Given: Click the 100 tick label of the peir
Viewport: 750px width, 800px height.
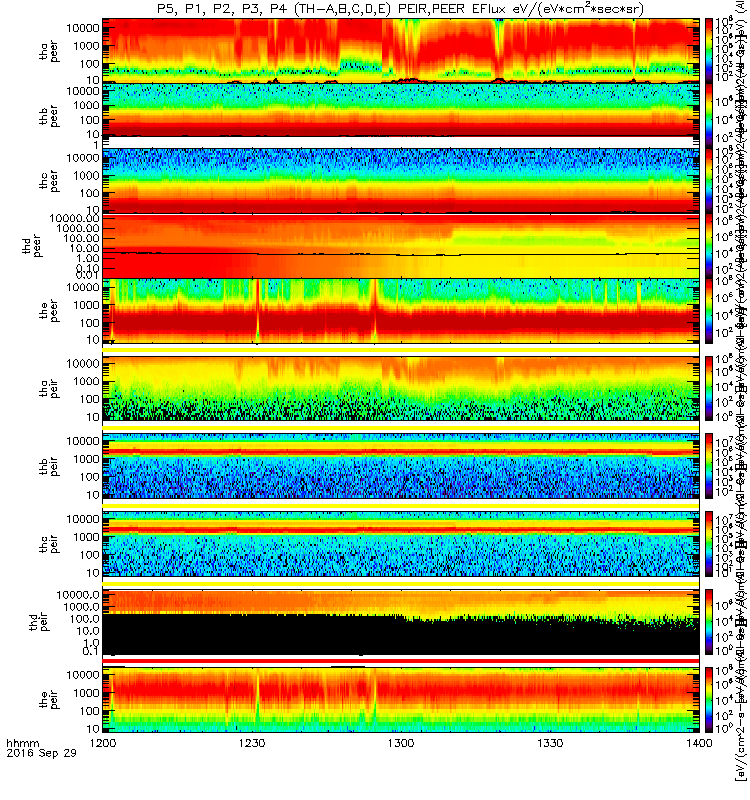Looking at the screenshot, I should coord(90,711).
